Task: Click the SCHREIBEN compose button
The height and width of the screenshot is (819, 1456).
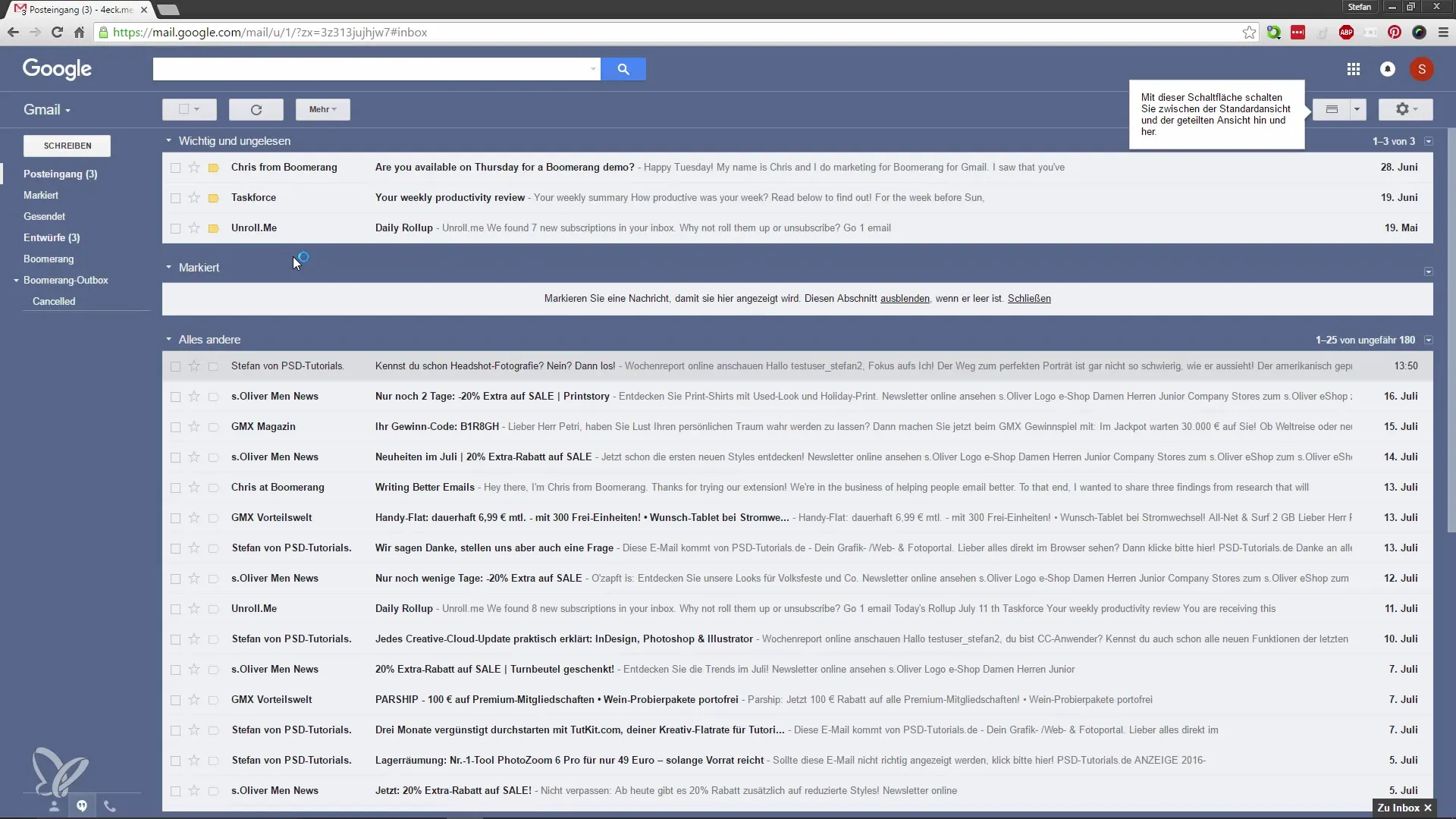Action: click(x=67, y=146)
